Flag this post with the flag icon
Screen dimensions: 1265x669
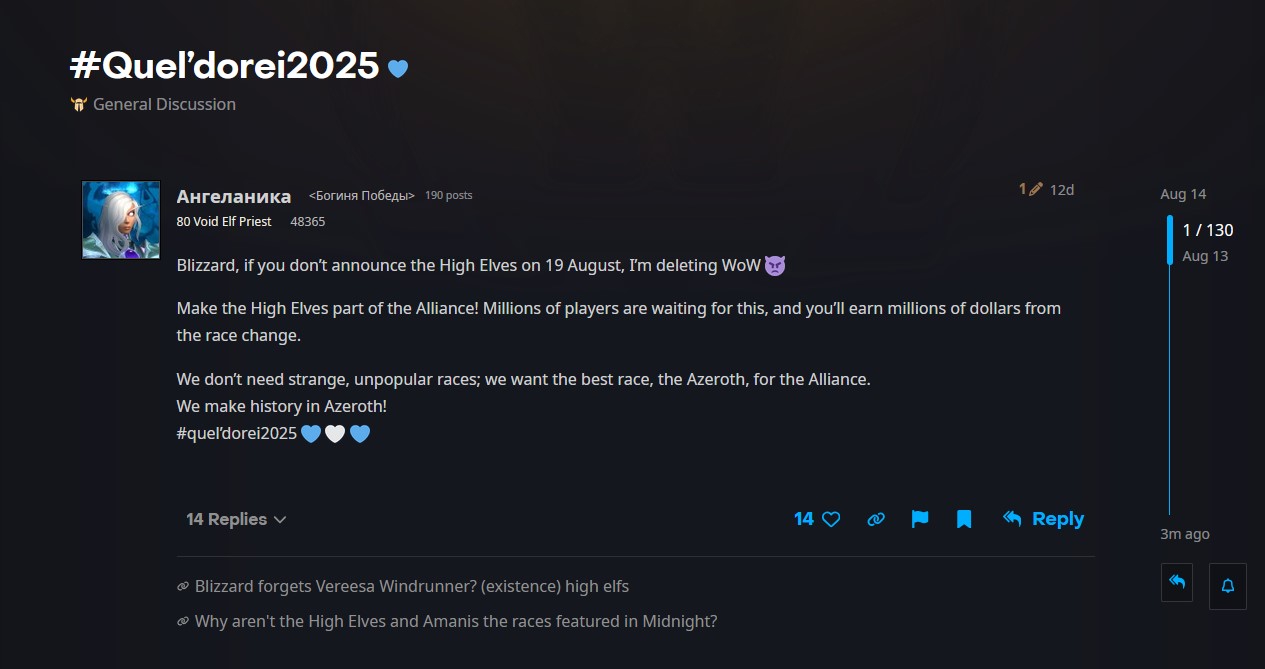tap(920, 519)
